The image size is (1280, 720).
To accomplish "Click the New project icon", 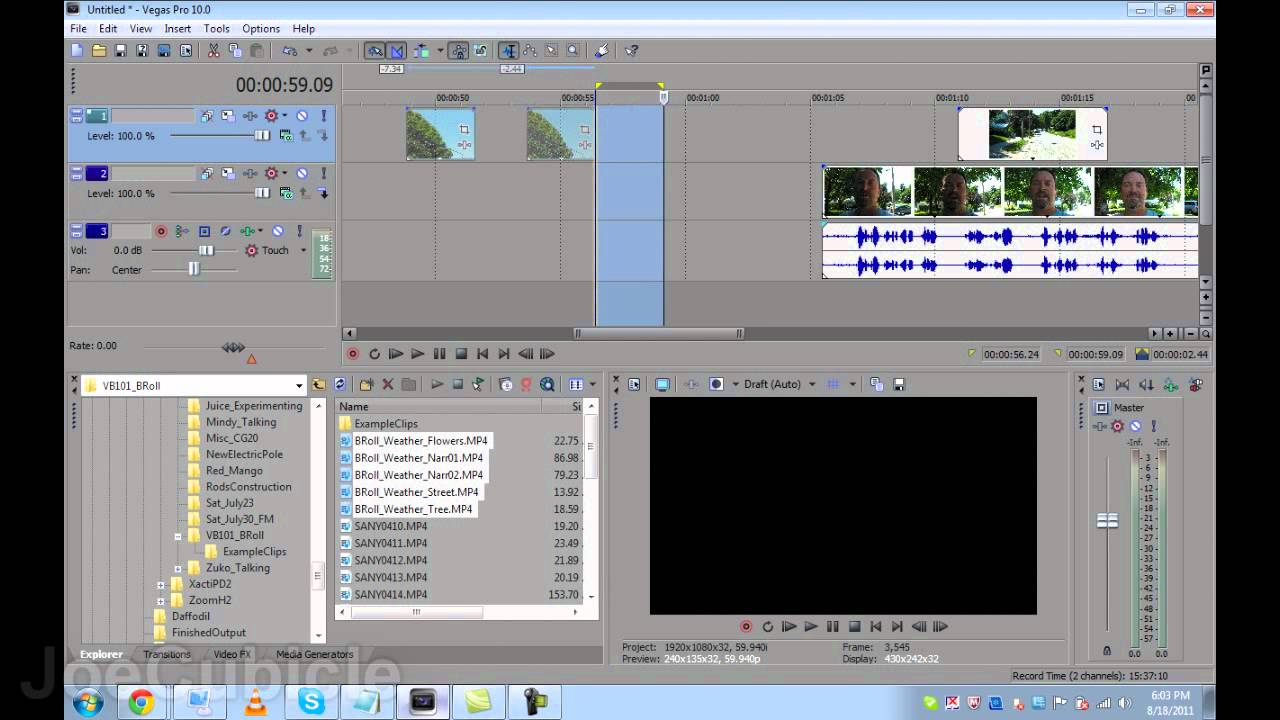I will coord(77,50).
